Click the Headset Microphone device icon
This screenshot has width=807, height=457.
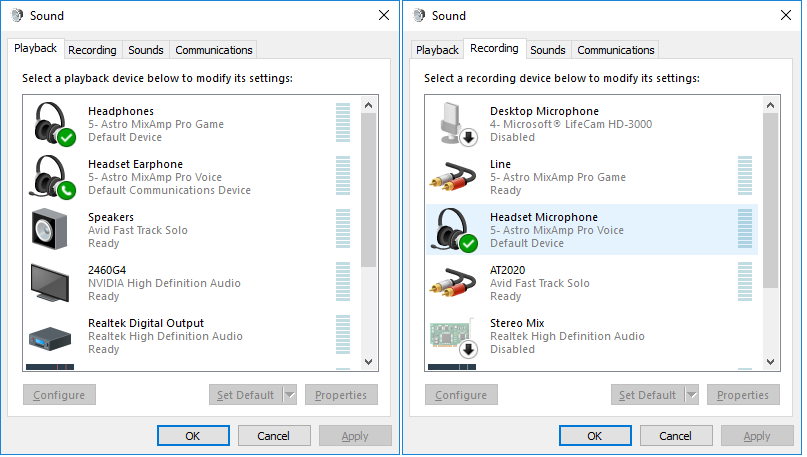(454, 230)
